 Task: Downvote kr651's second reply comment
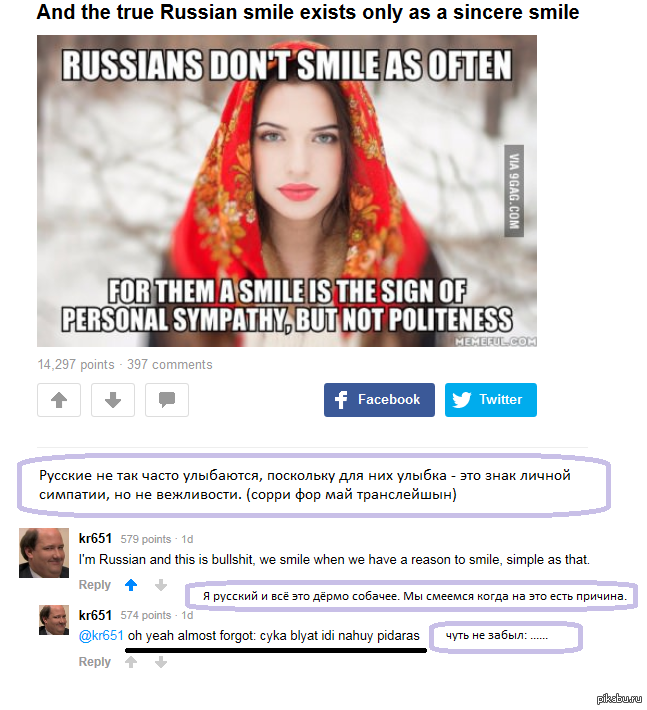tap(161, 662)
